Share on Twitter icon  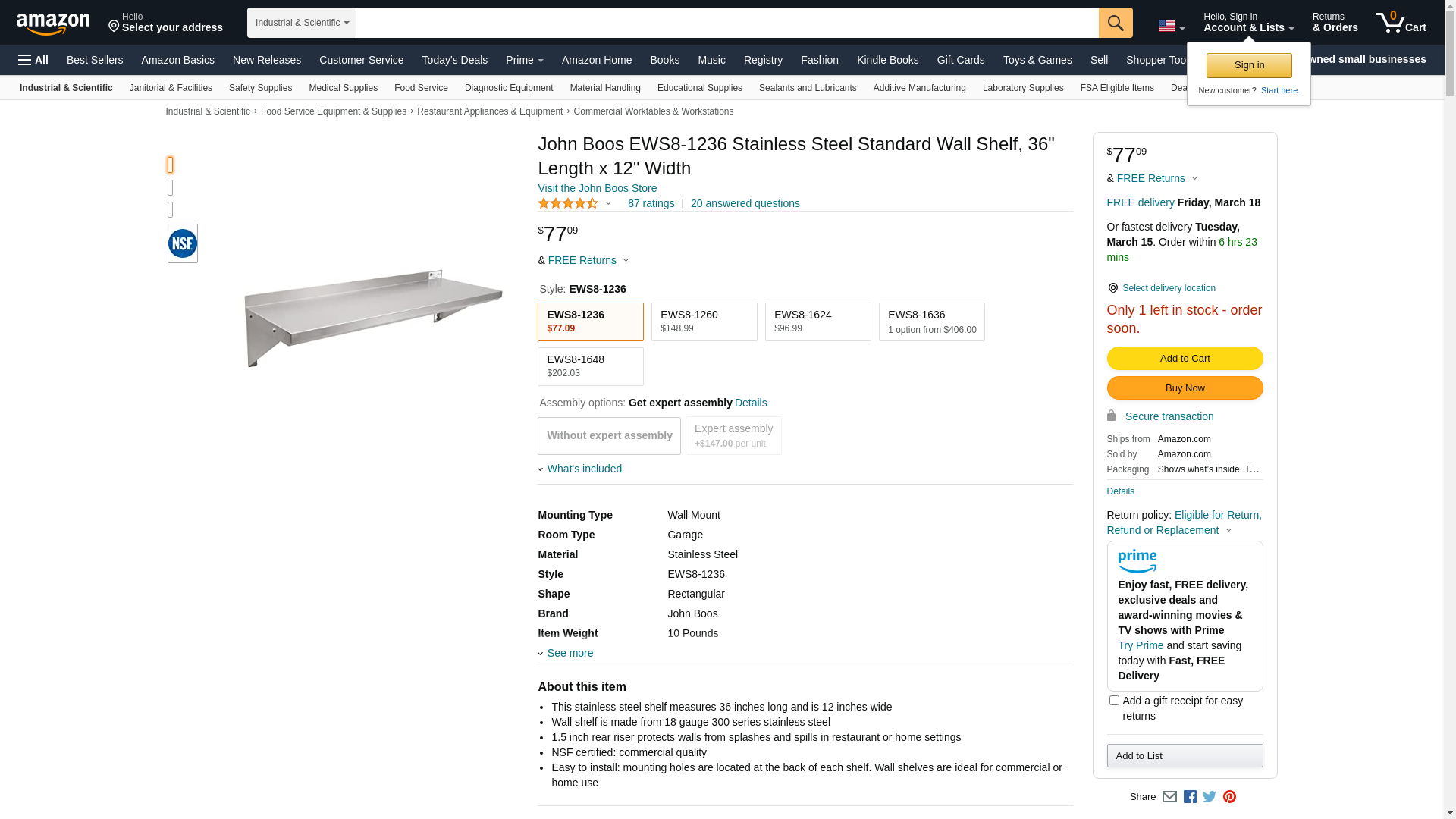(1210, 797)
